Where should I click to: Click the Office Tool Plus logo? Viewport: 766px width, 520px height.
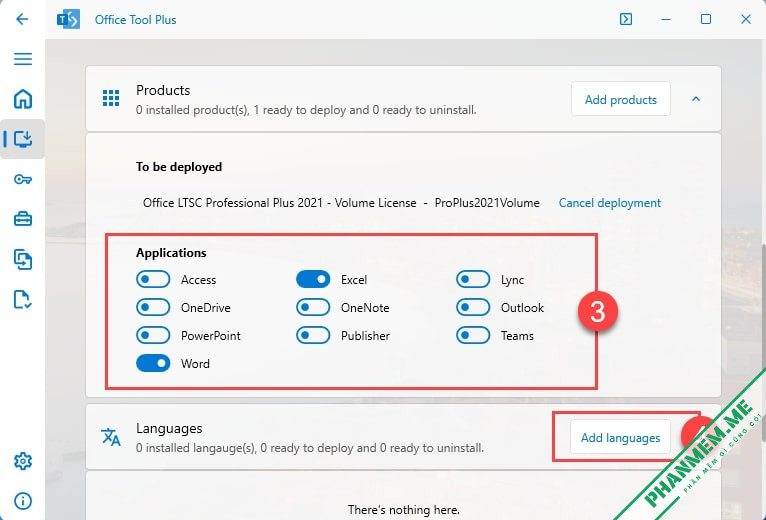68,20
